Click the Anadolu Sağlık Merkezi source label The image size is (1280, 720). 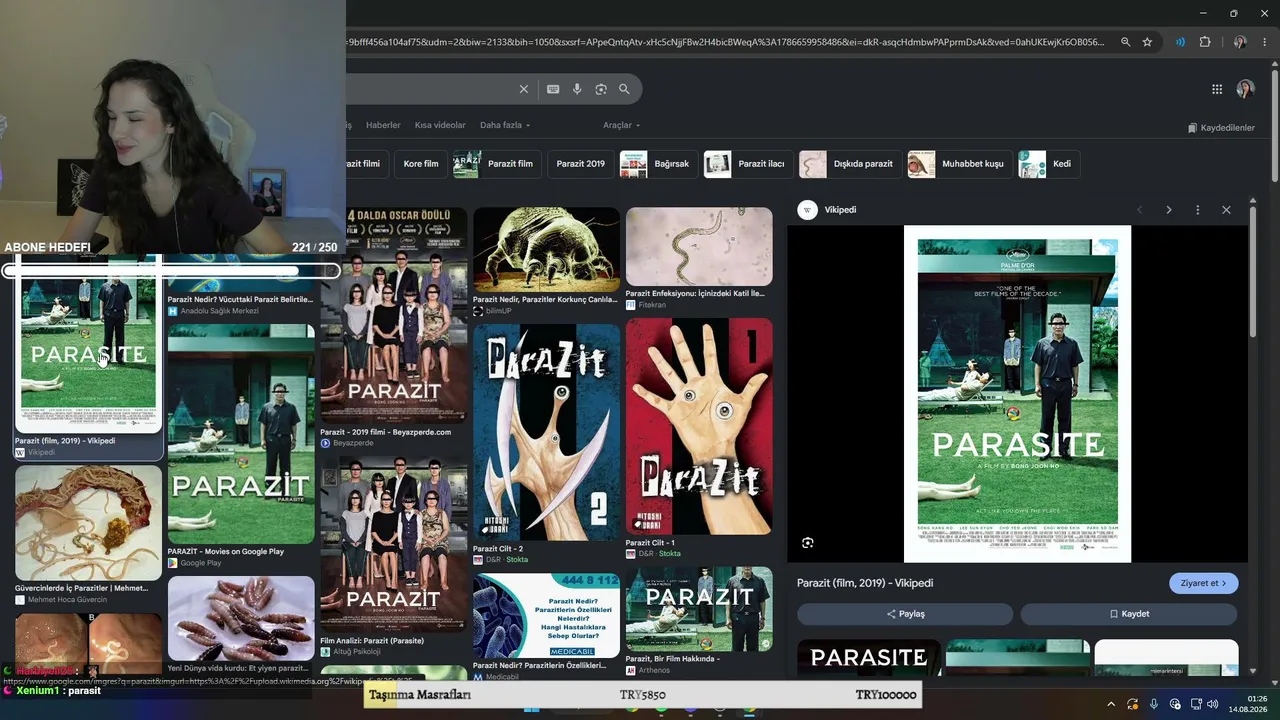coord(219,311)
